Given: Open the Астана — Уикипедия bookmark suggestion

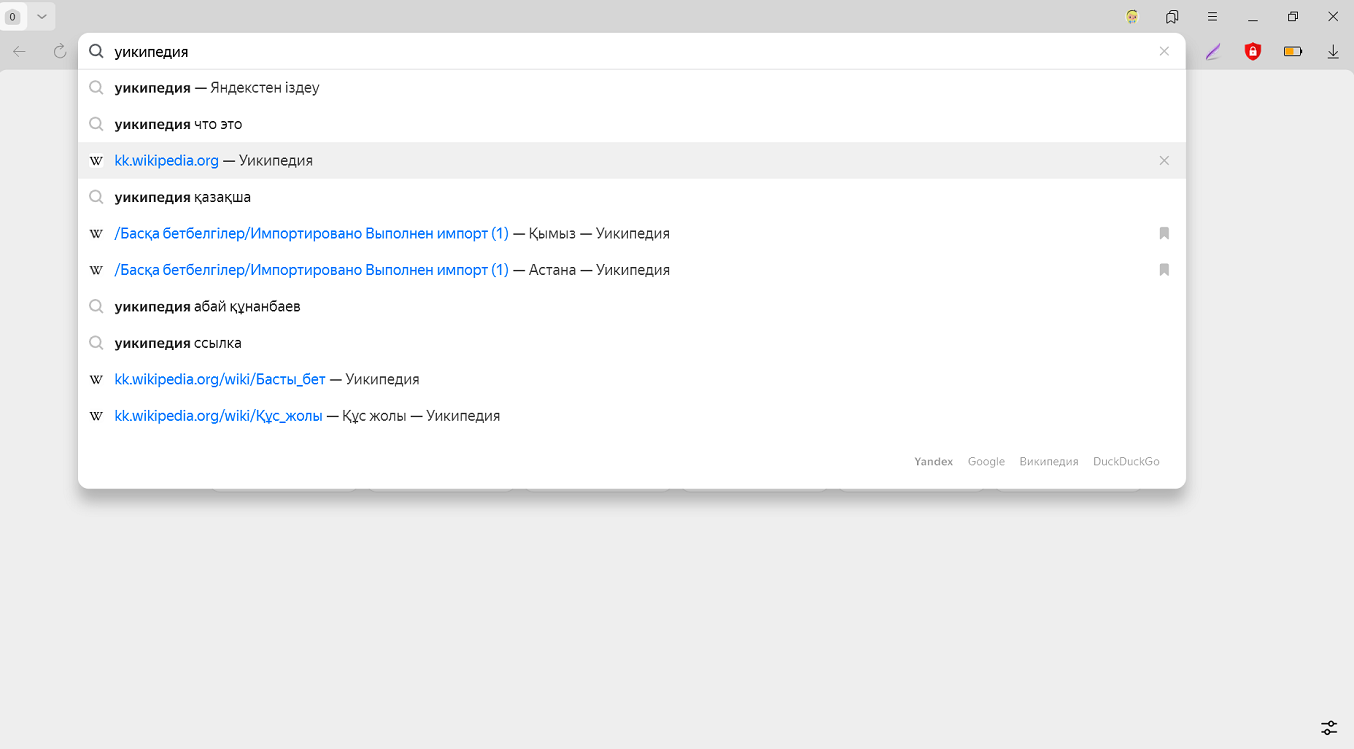Looking at the screenshot, I should 392,270.
